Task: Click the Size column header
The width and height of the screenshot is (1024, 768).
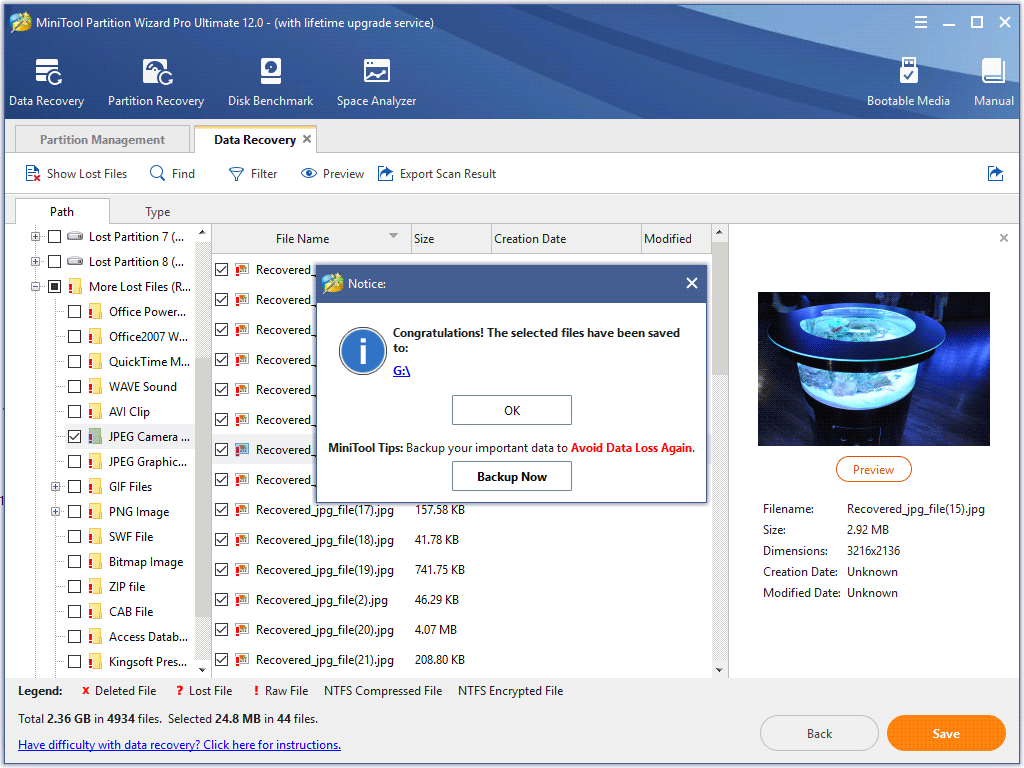Action: (x=451, y=239)
